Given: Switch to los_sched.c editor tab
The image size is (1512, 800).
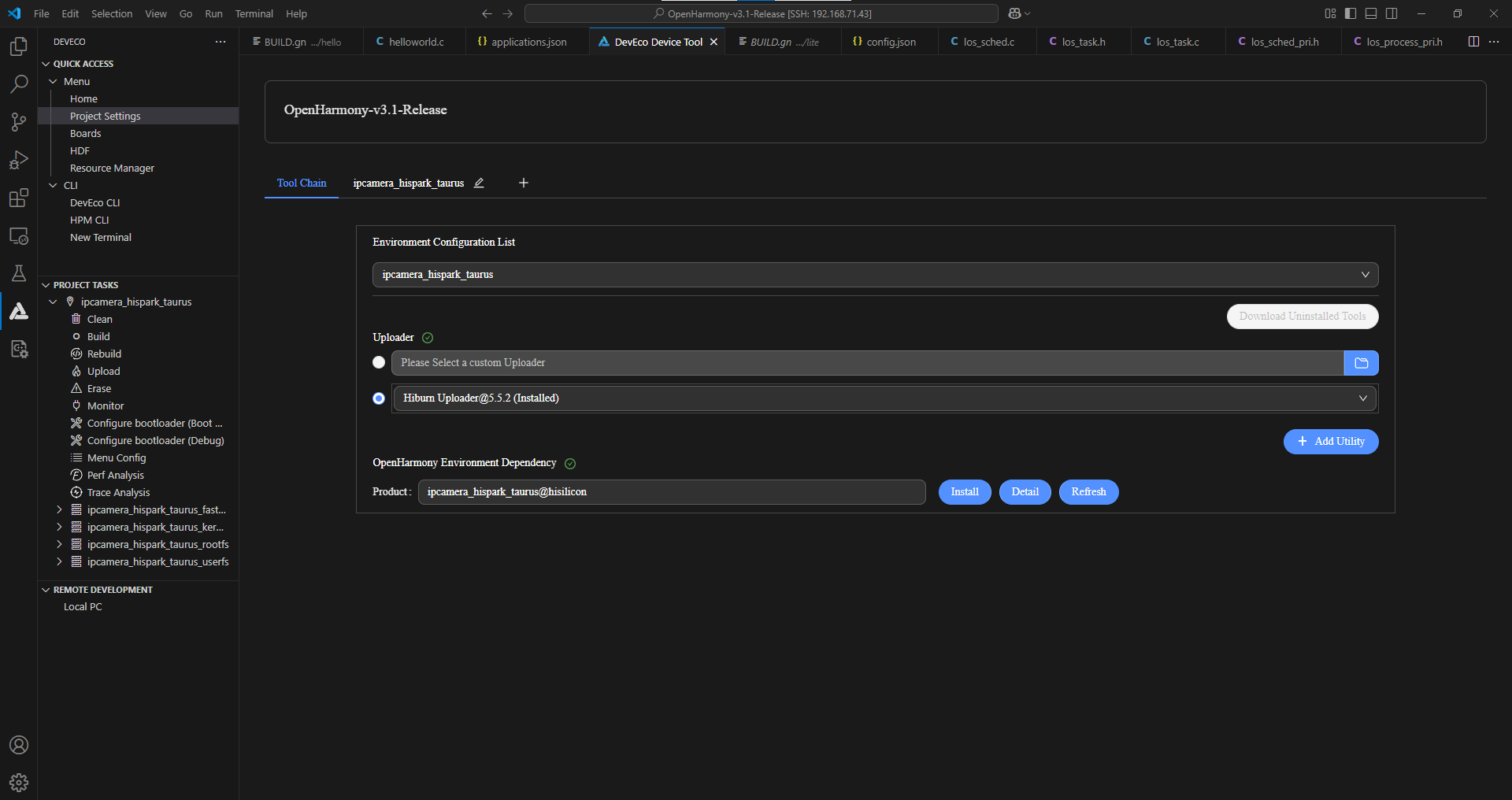Looking at the screenshot, I should pos(989,42).
